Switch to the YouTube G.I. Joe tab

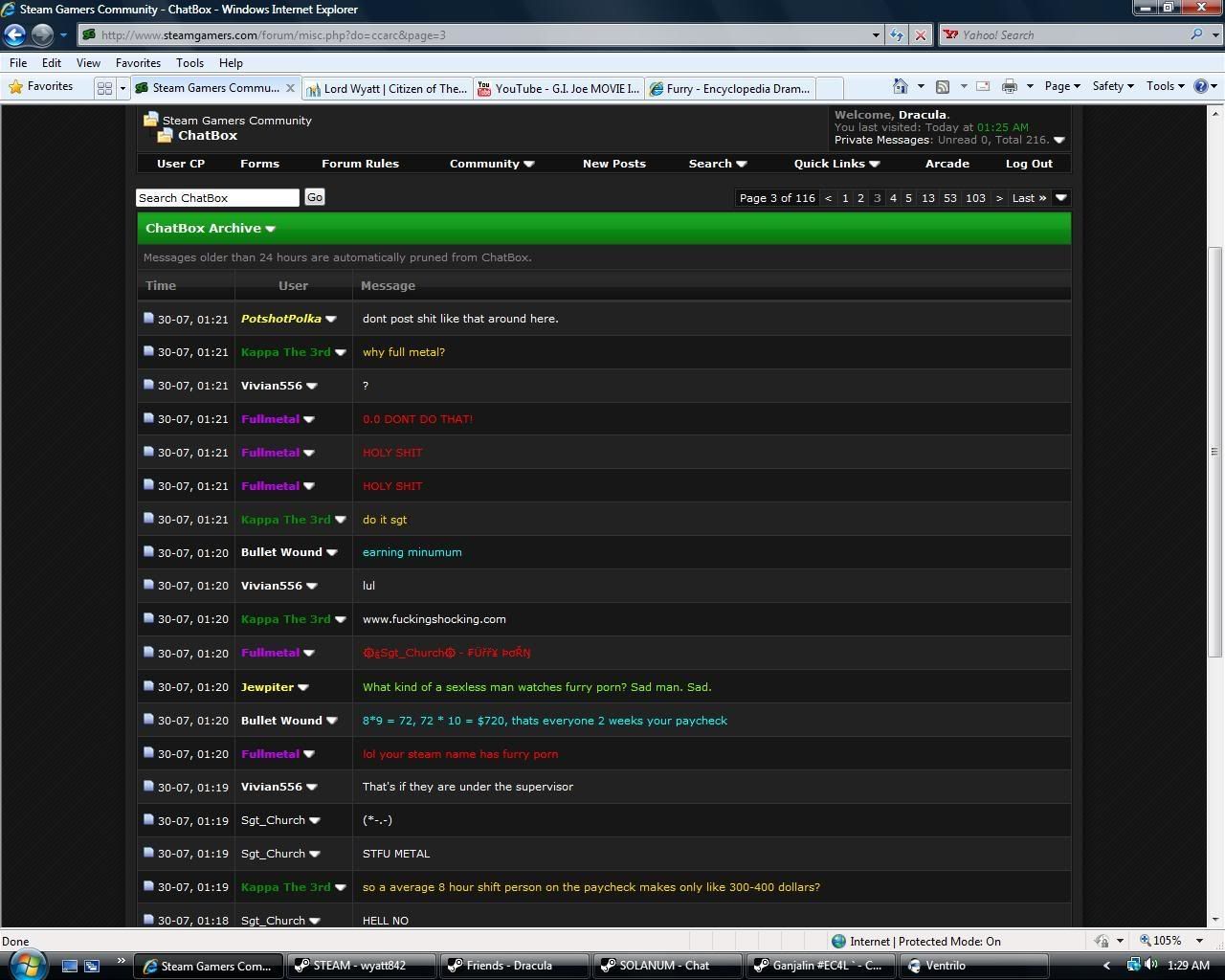[558, 88]
